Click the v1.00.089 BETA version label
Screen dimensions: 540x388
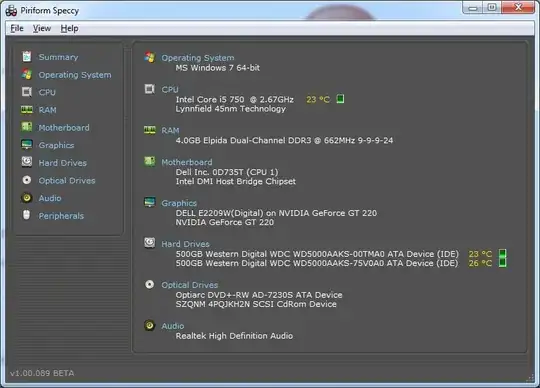[x=42, y=373]
